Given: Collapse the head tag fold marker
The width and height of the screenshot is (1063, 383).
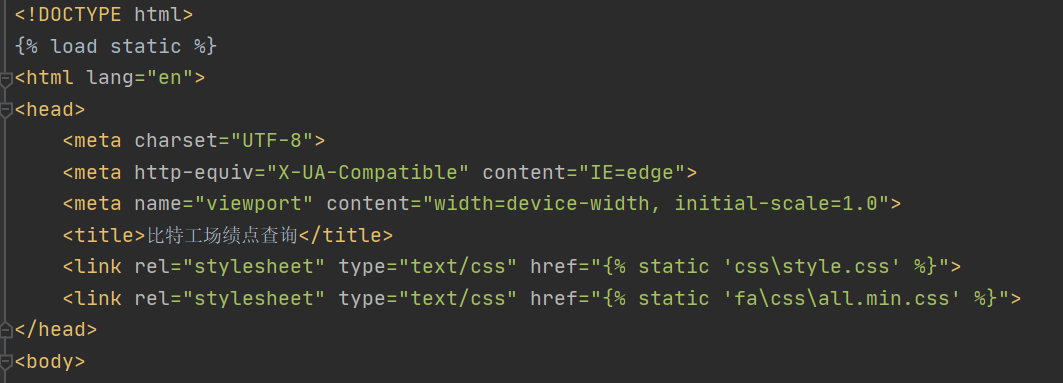Looking at the screenshot, I should [x=5, y=111].
